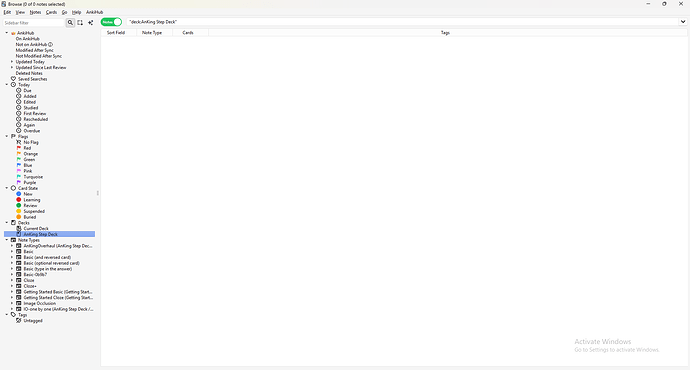690x370 pixels.
Task: Filter by New card state
Action: pyautogui.click(x=28, y=194)
